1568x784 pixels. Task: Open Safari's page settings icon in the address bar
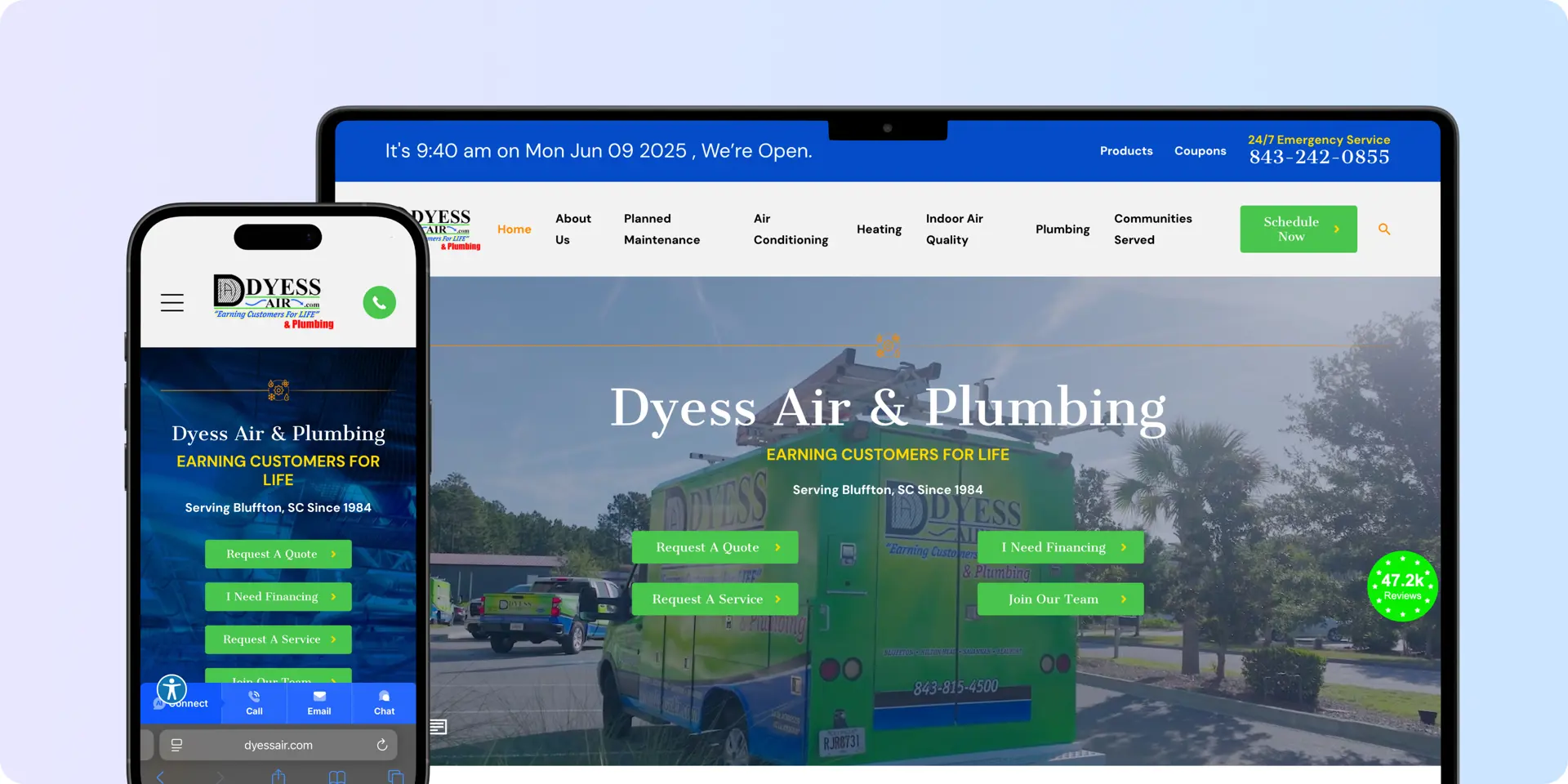click(x=176, y=745)
